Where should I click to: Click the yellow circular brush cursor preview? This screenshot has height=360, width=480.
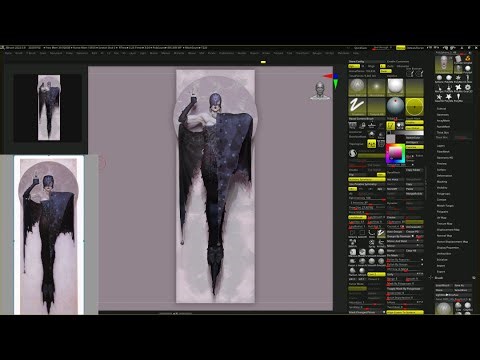coord(414,107)
